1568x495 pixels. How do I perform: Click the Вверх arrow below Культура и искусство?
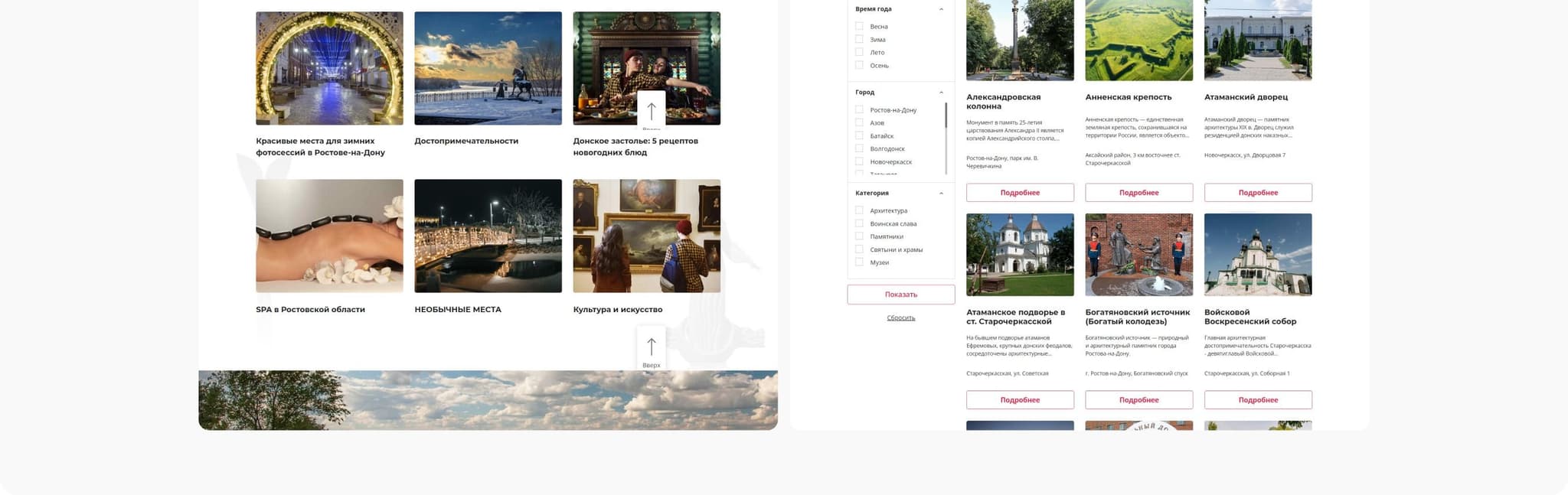click(651, 348)
